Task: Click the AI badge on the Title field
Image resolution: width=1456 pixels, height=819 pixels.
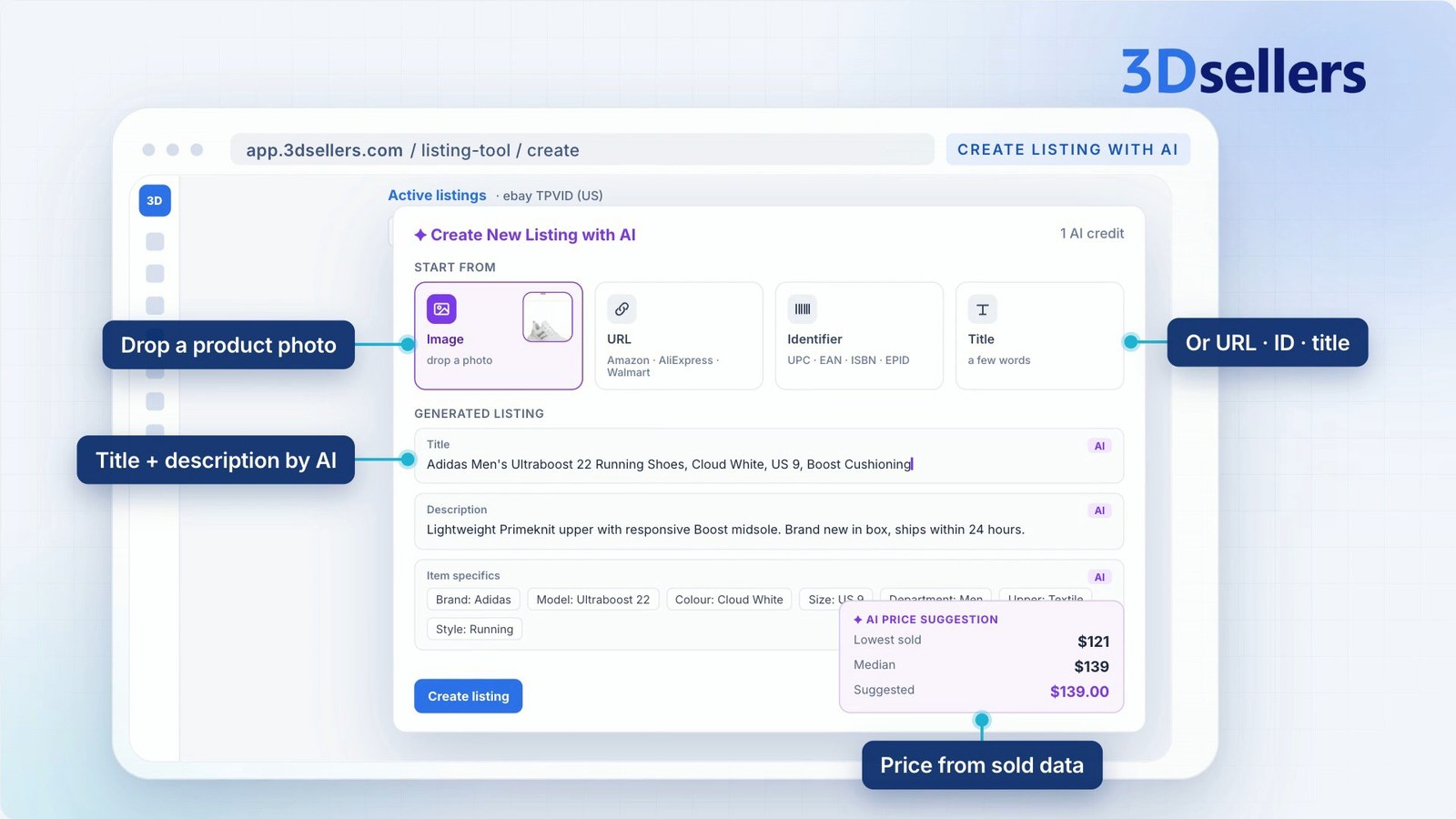Action: coord(1099,446)
